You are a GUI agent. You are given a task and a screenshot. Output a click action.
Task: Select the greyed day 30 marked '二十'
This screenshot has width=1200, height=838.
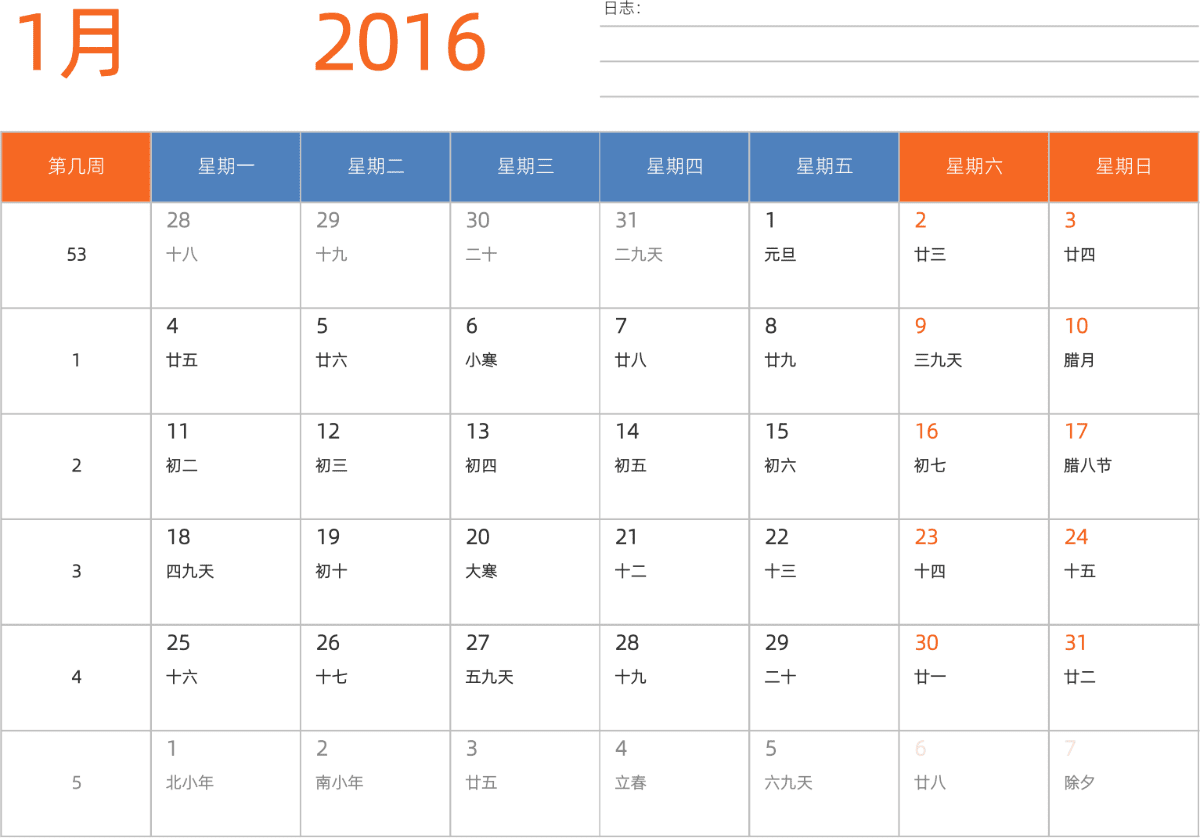point(525,256)
